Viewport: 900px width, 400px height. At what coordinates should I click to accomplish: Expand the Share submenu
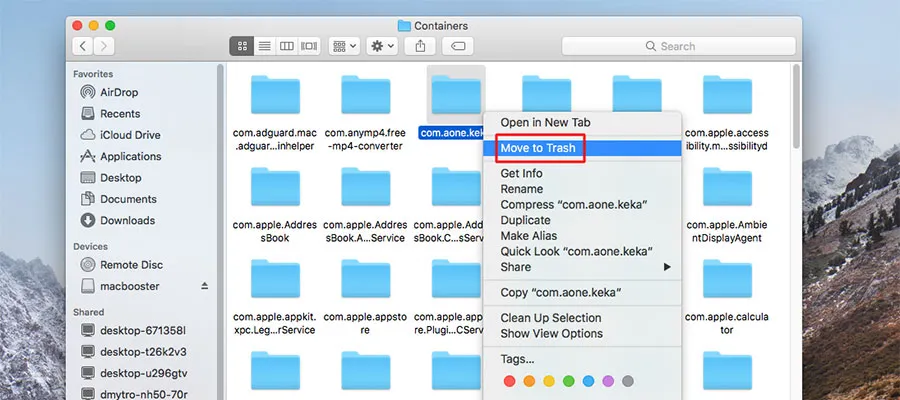[582, 267]
